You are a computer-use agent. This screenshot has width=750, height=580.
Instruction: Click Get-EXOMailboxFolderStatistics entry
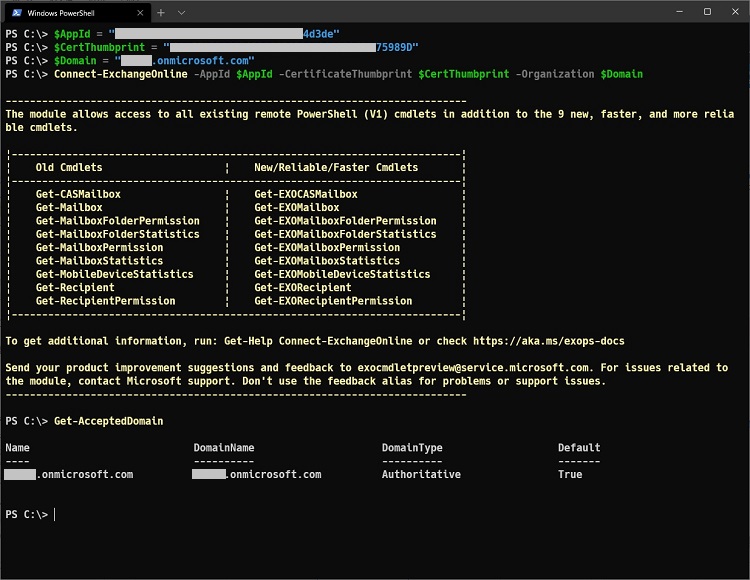345,234
